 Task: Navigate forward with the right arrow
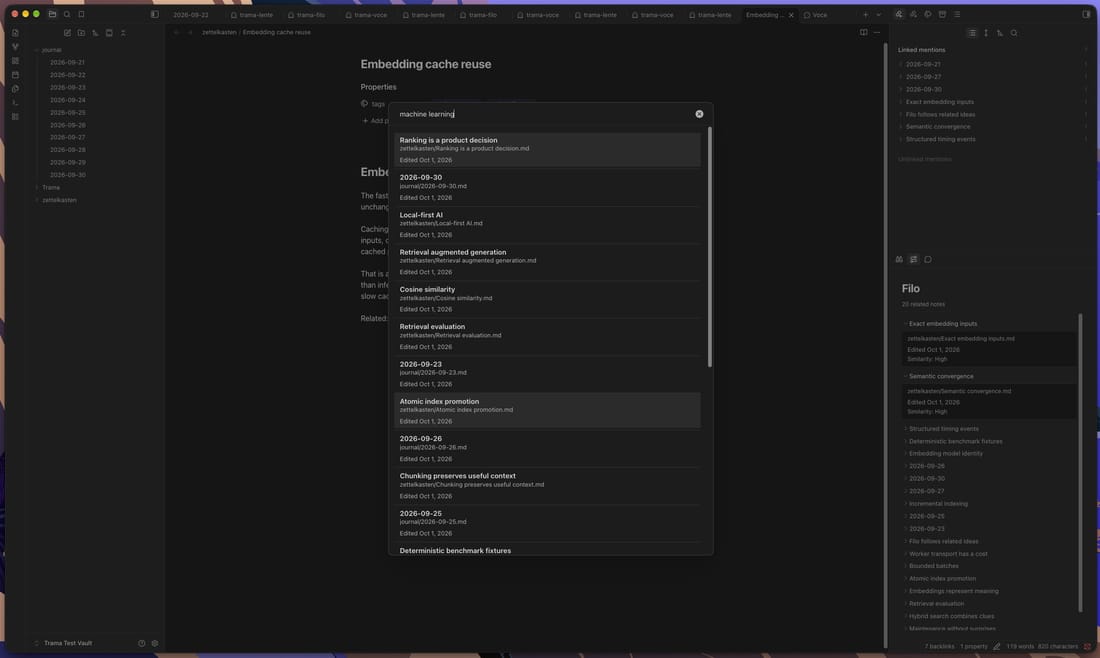click(x=189, y=32)
